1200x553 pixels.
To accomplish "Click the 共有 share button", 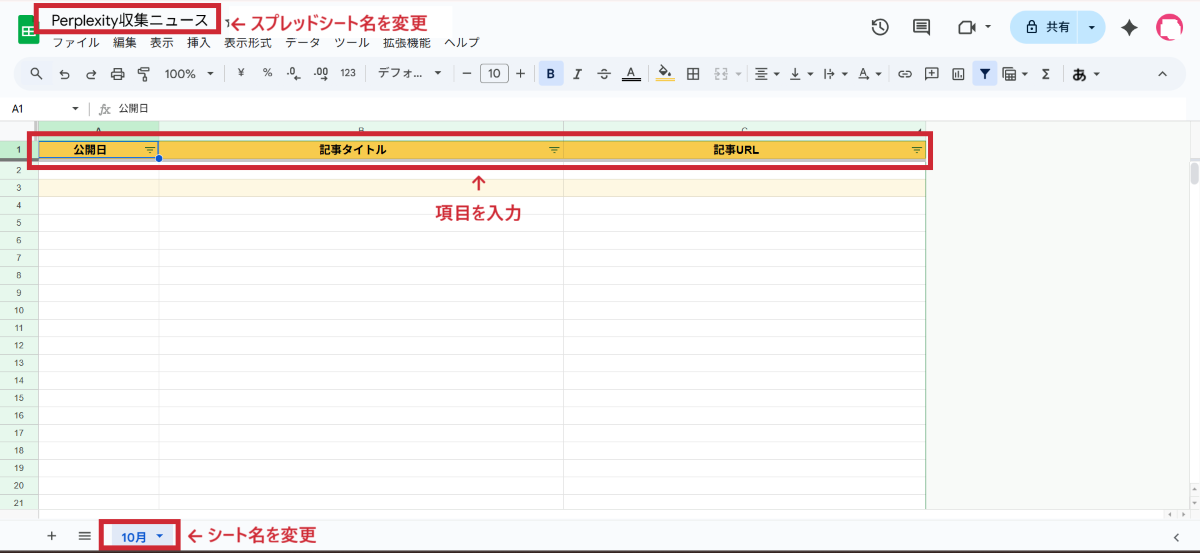I will point(1048,28).
